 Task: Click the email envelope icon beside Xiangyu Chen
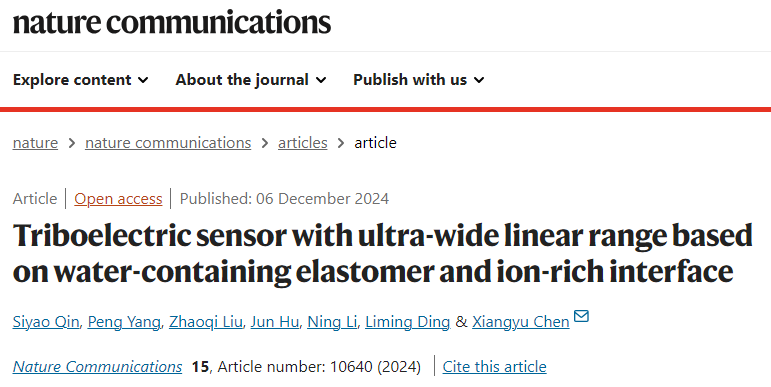click(x=581, y=316)
